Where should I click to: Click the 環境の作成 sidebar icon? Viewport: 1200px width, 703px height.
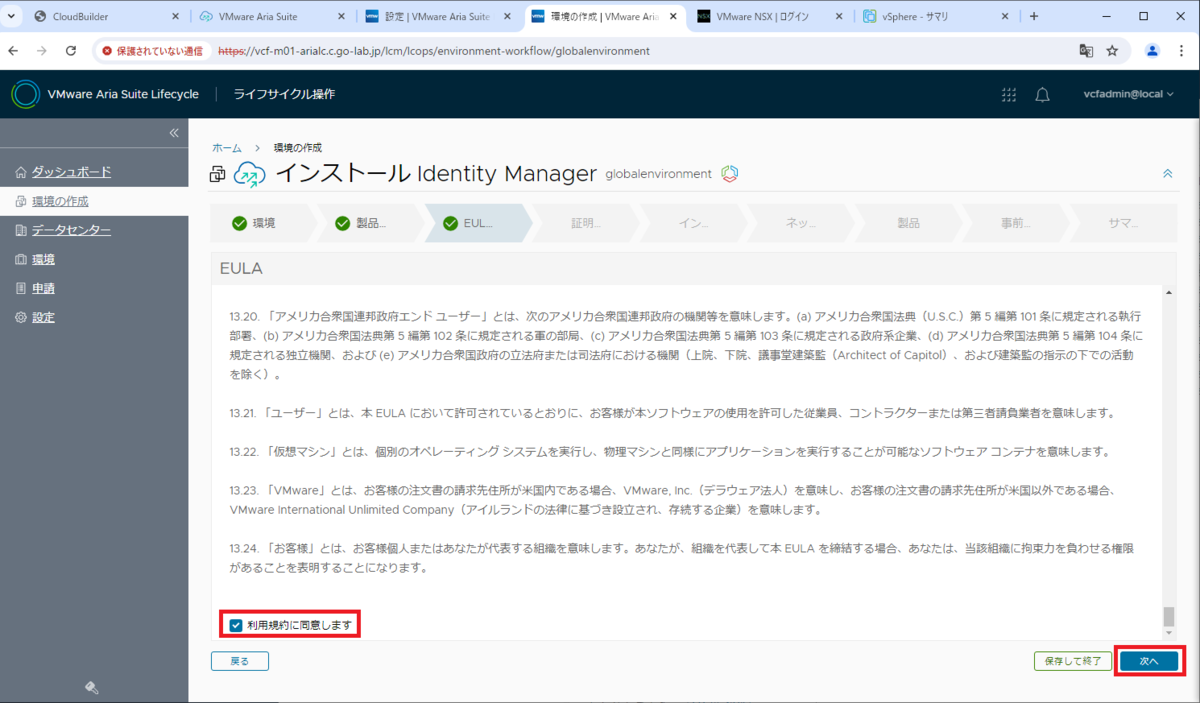21,201
